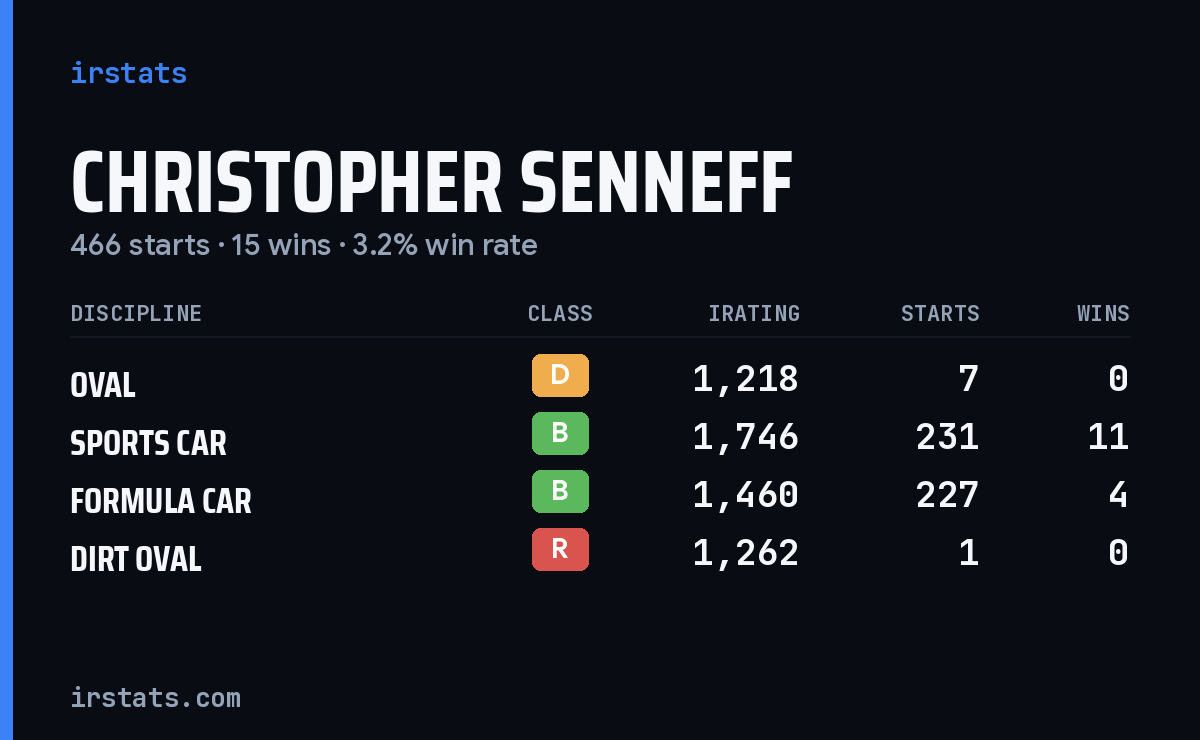Select the Sports Car discipline row

click(600, 437)
